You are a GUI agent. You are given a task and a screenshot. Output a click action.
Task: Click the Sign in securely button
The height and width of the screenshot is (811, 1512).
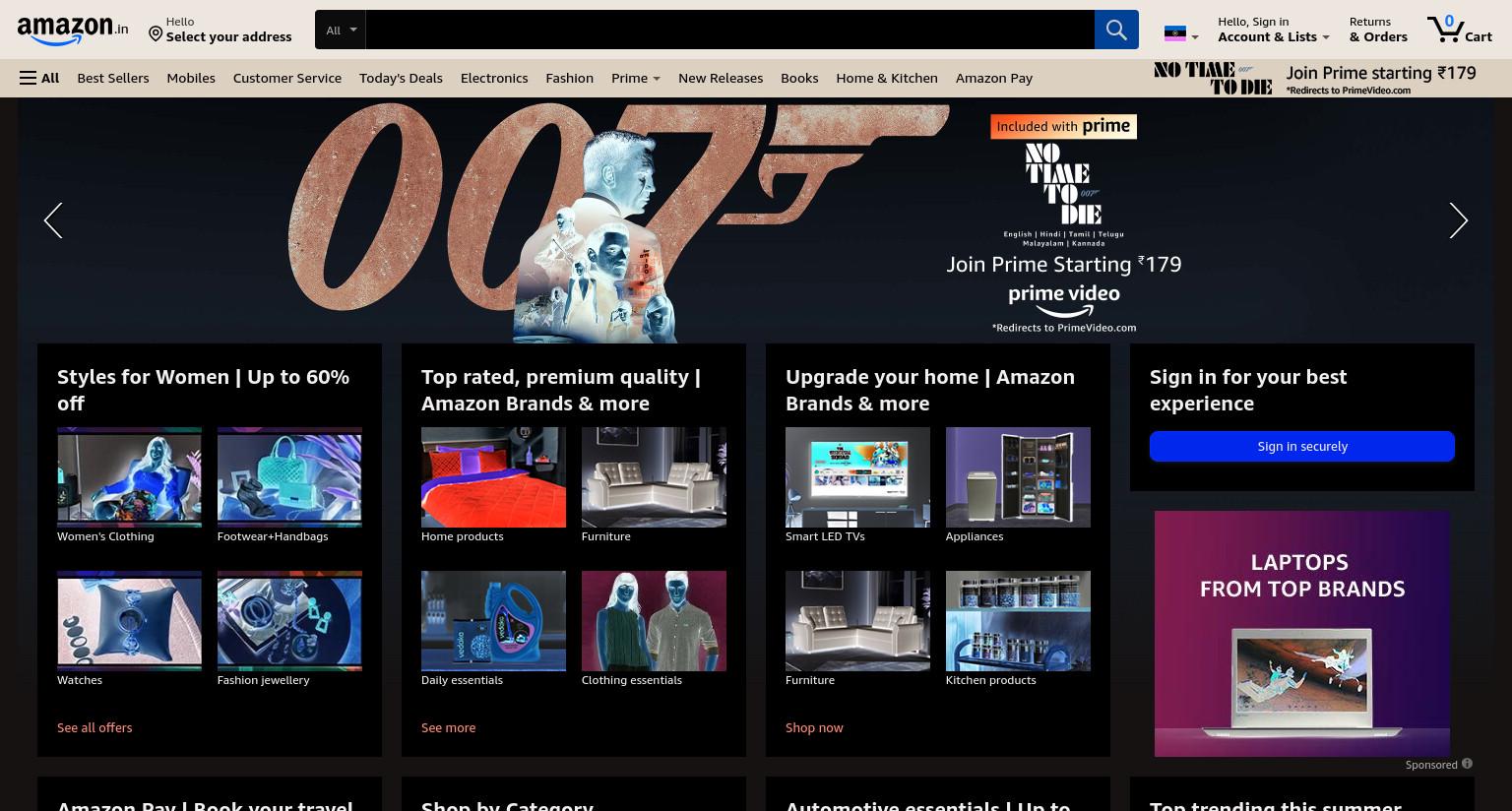coord(1302,446)
